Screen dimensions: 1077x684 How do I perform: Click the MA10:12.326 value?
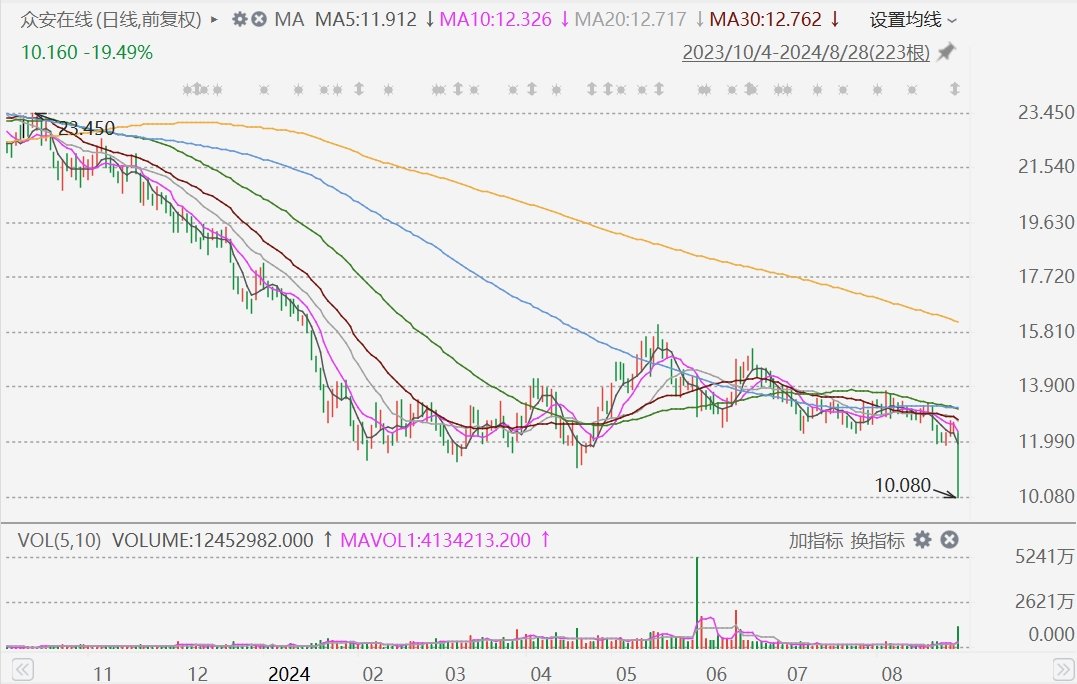pos(495,19)
